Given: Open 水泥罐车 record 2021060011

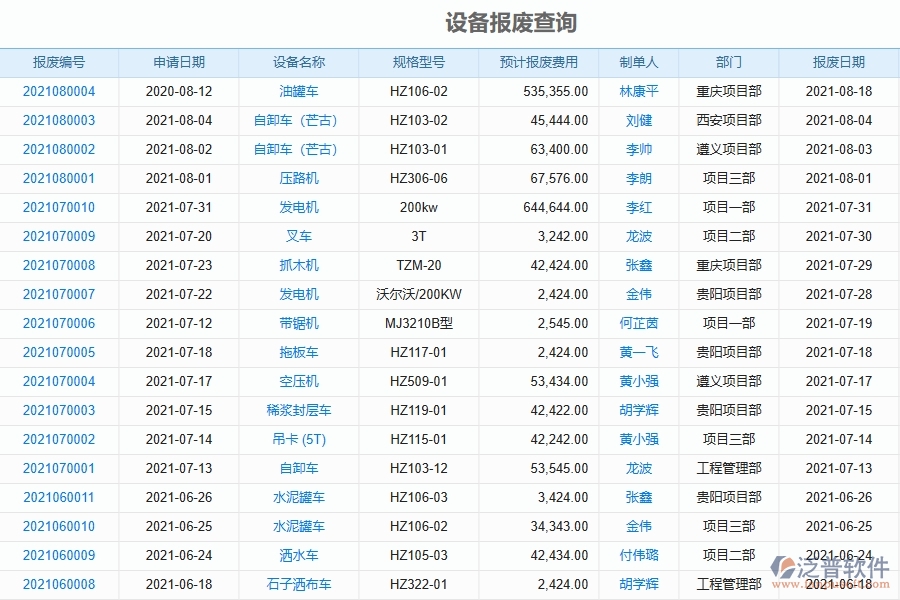Looking at the screenshot, I should click(297, 497).
